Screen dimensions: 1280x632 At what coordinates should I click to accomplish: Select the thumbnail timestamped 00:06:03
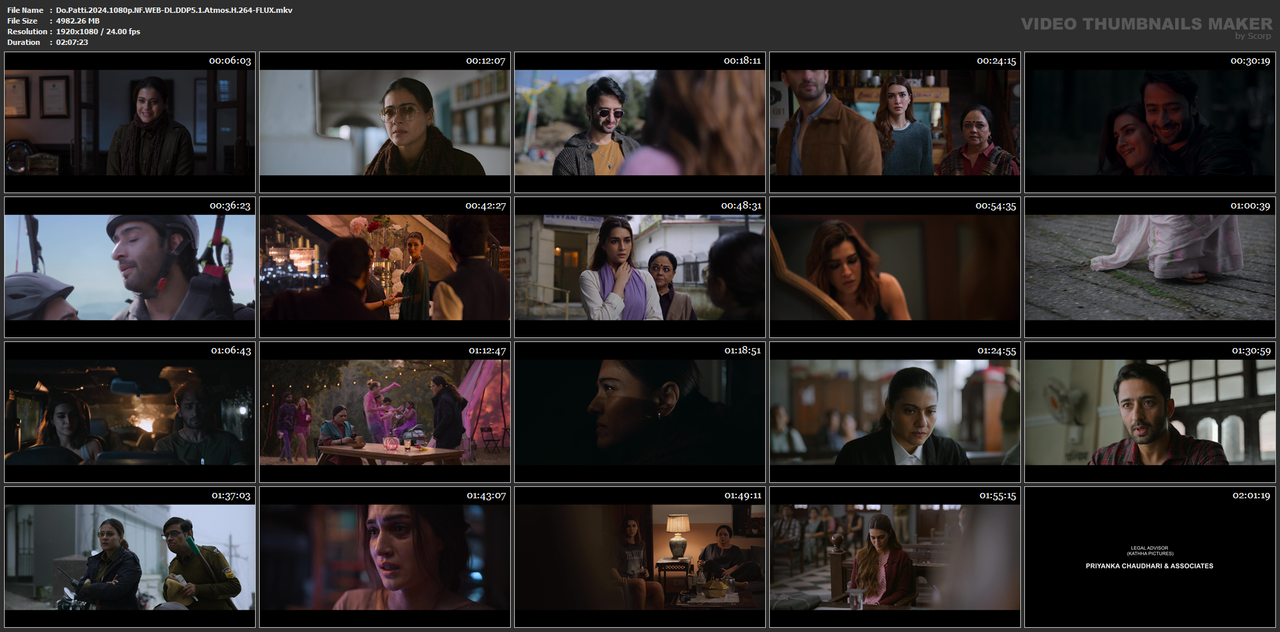130,122
